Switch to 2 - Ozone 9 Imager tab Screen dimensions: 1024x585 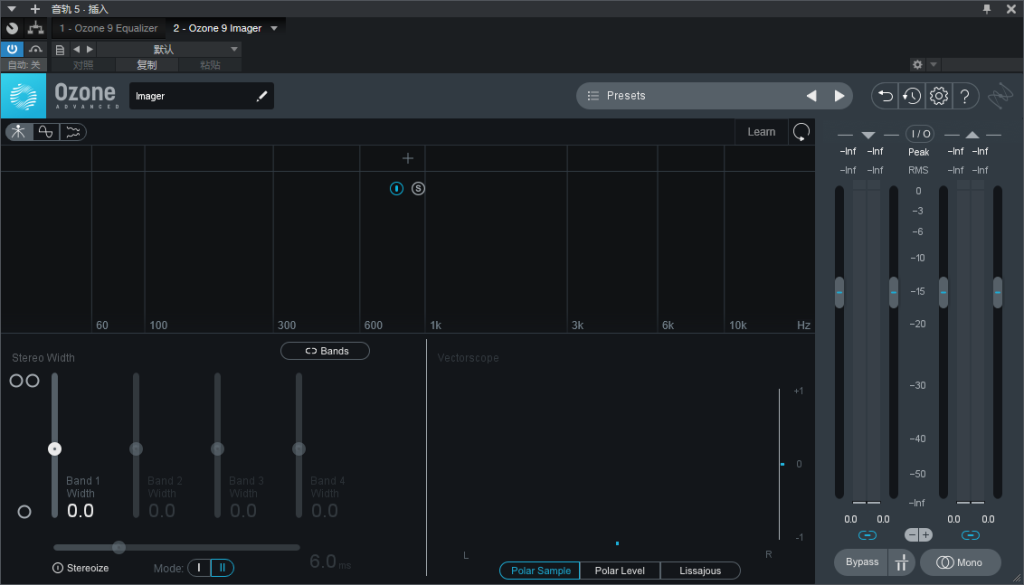click(x=217, y=28)
